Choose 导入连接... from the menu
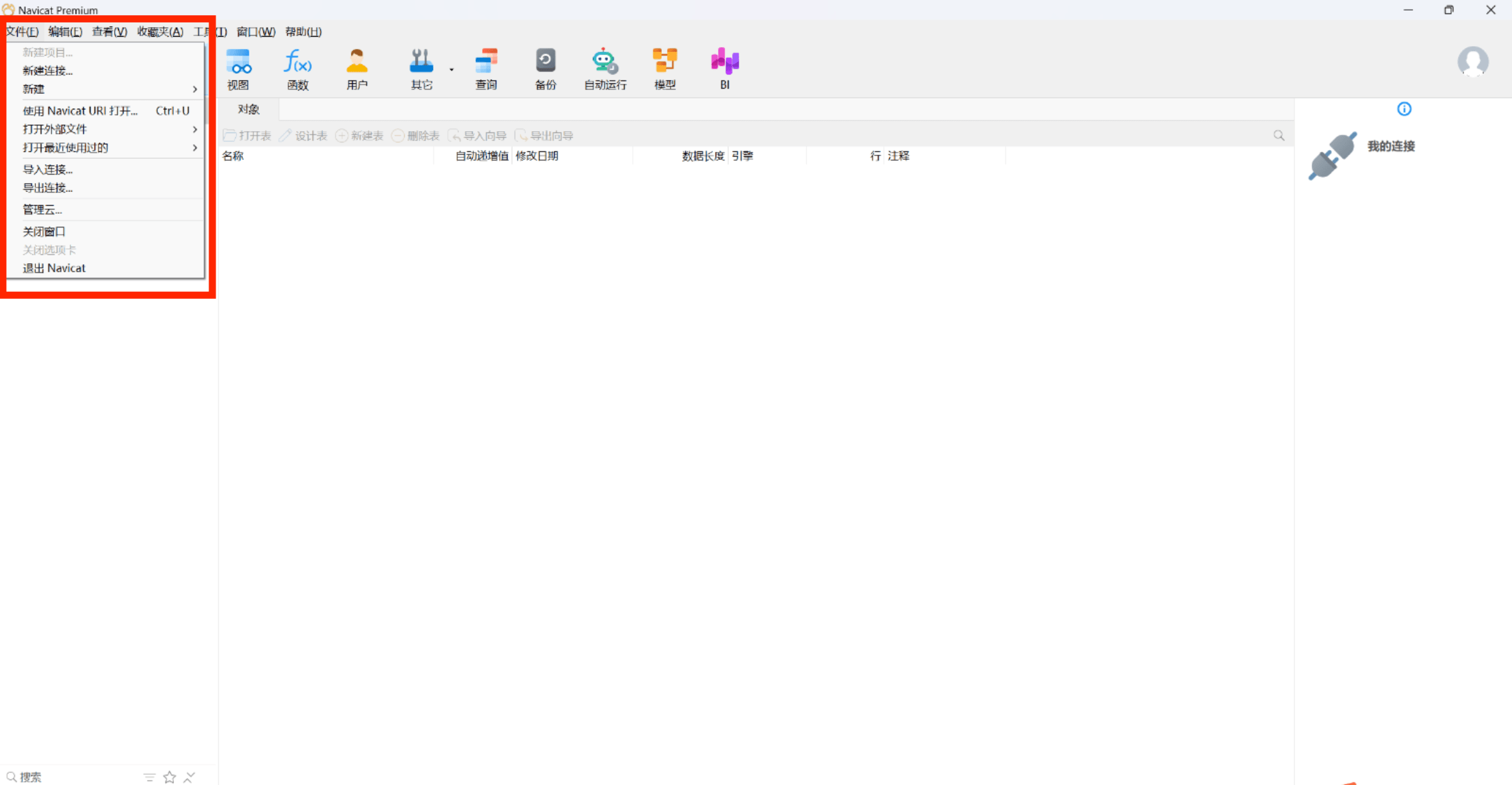The height and width of the screenshot is (785, 1512). point(105,170)
